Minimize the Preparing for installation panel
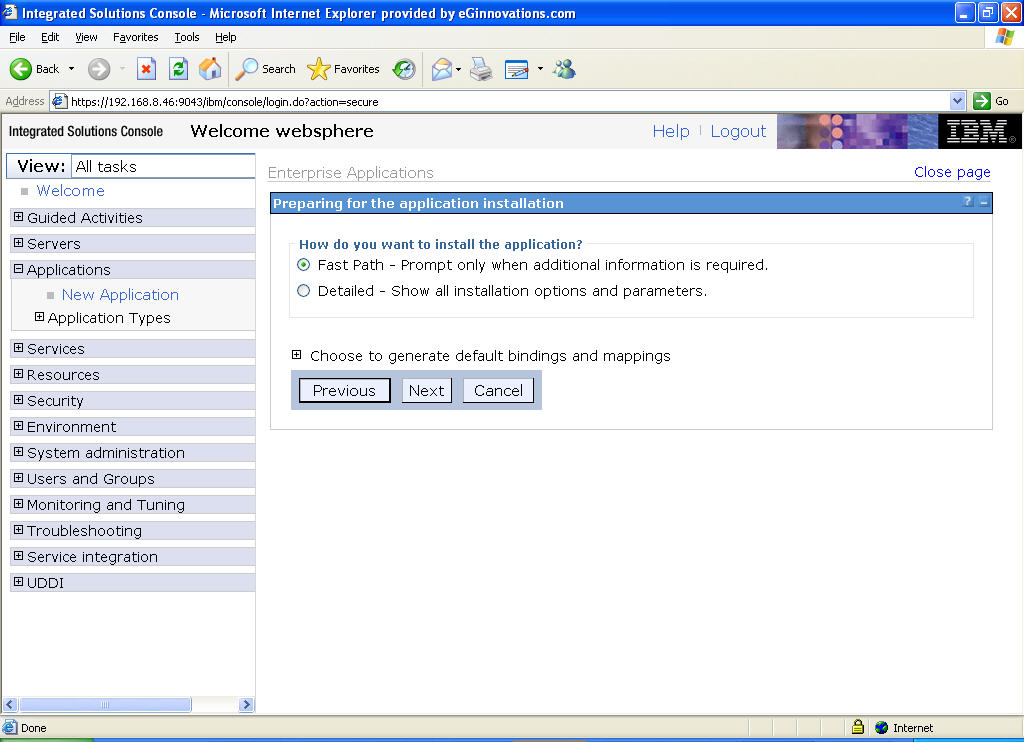 (984, 202)
